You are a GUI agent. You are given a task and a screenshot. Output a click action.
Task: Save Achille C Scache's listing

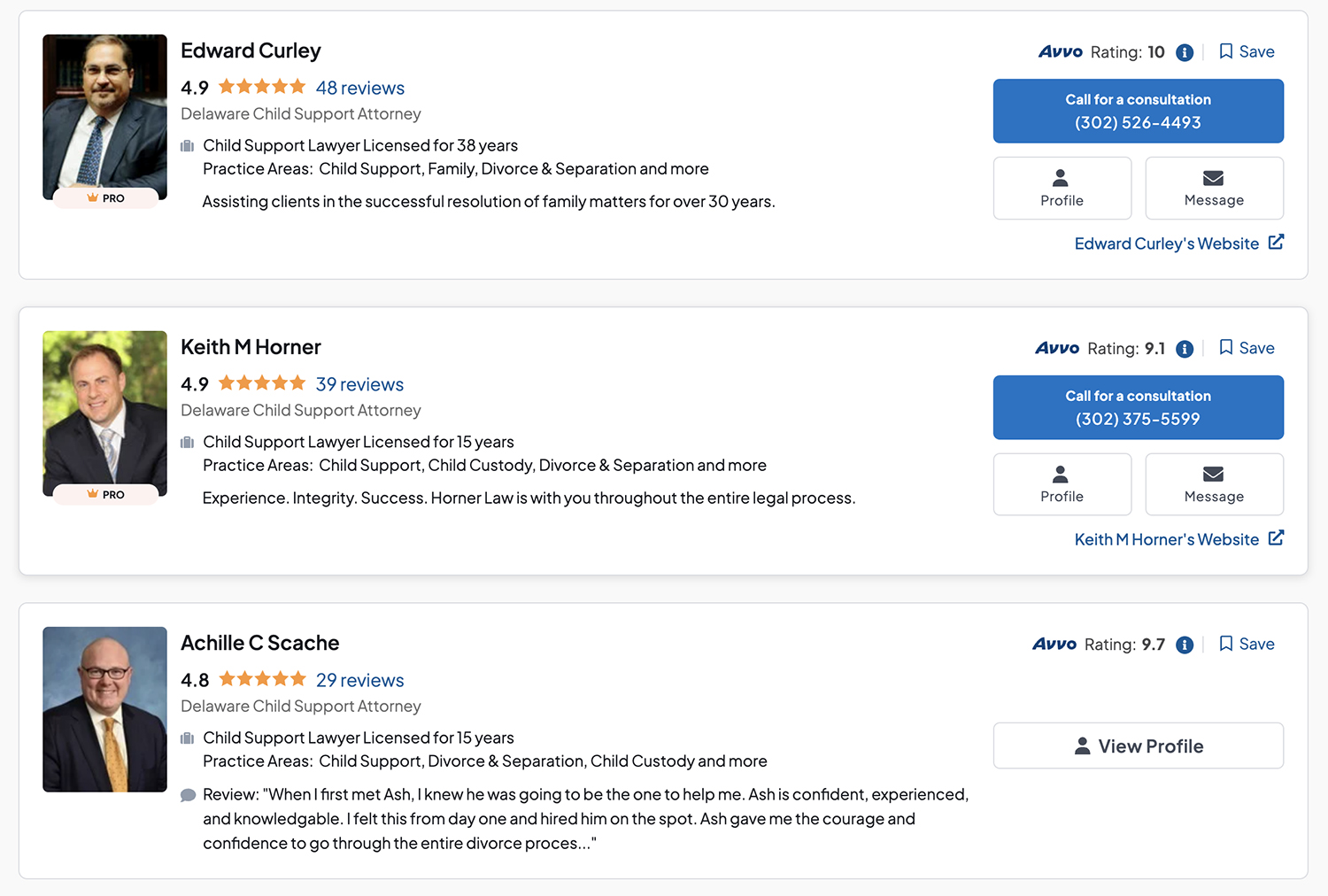[x=1247, y=644]
